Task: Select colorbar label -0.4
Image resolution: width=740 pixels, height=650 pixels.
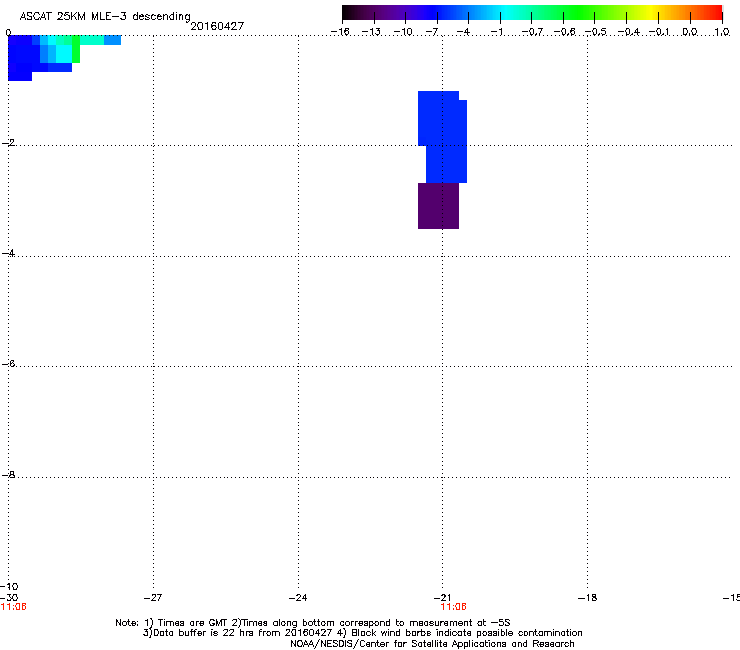Action: click(628, 32)
